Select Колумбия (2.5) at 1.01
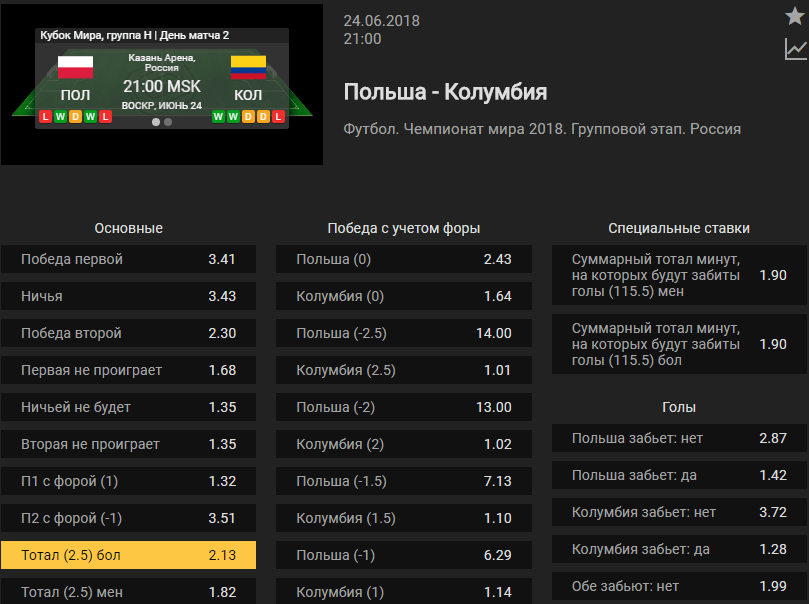This screenshot has height=604, width=809. [x=404, y=370]
